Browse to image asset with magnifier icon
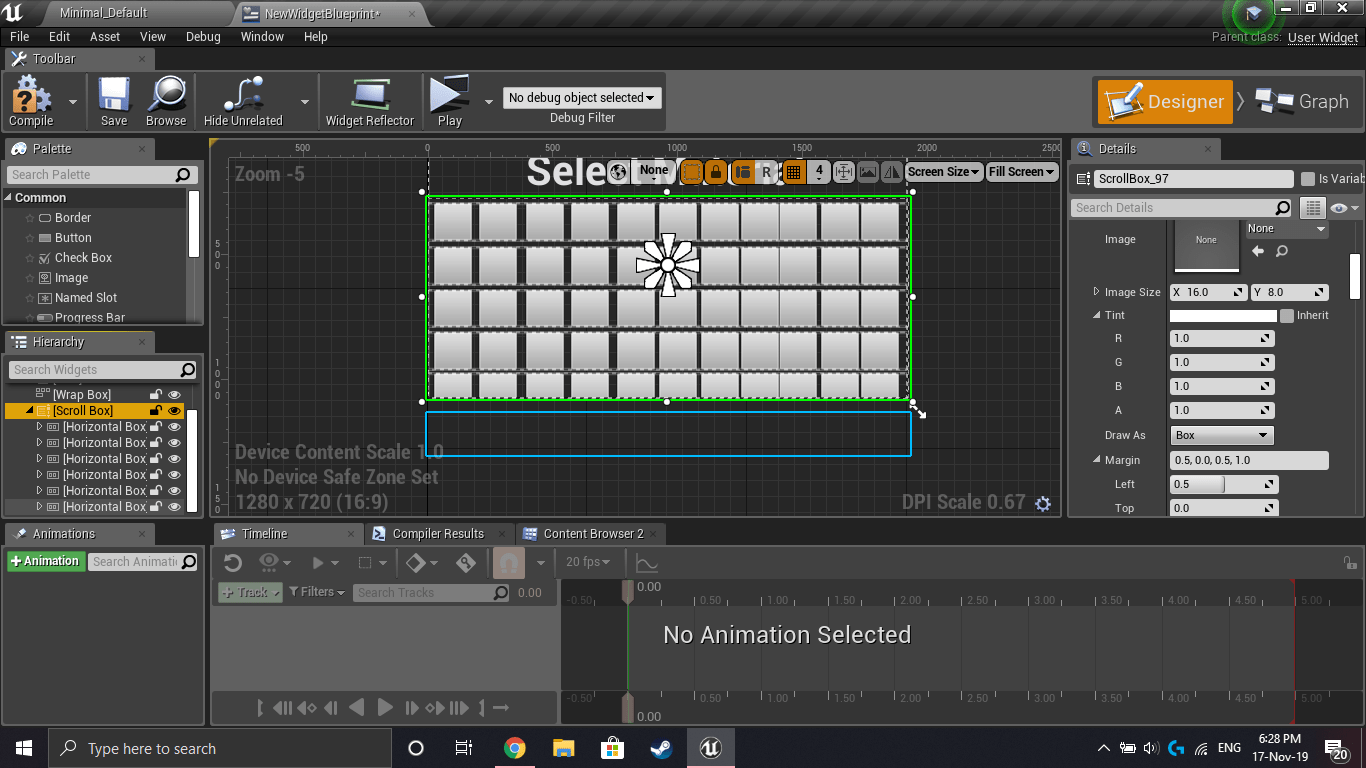1366x768 pixels. pos(1282,251)
